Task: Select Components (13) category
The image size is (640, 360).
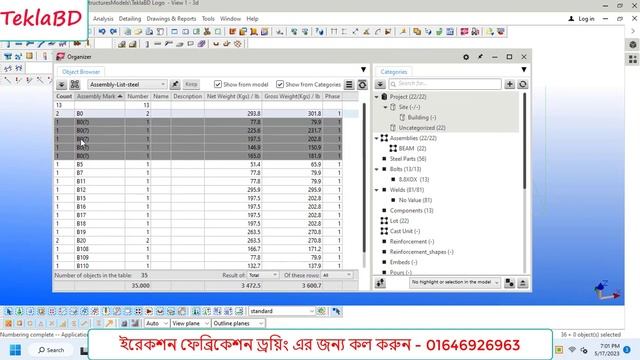Action: pos(411,211)
